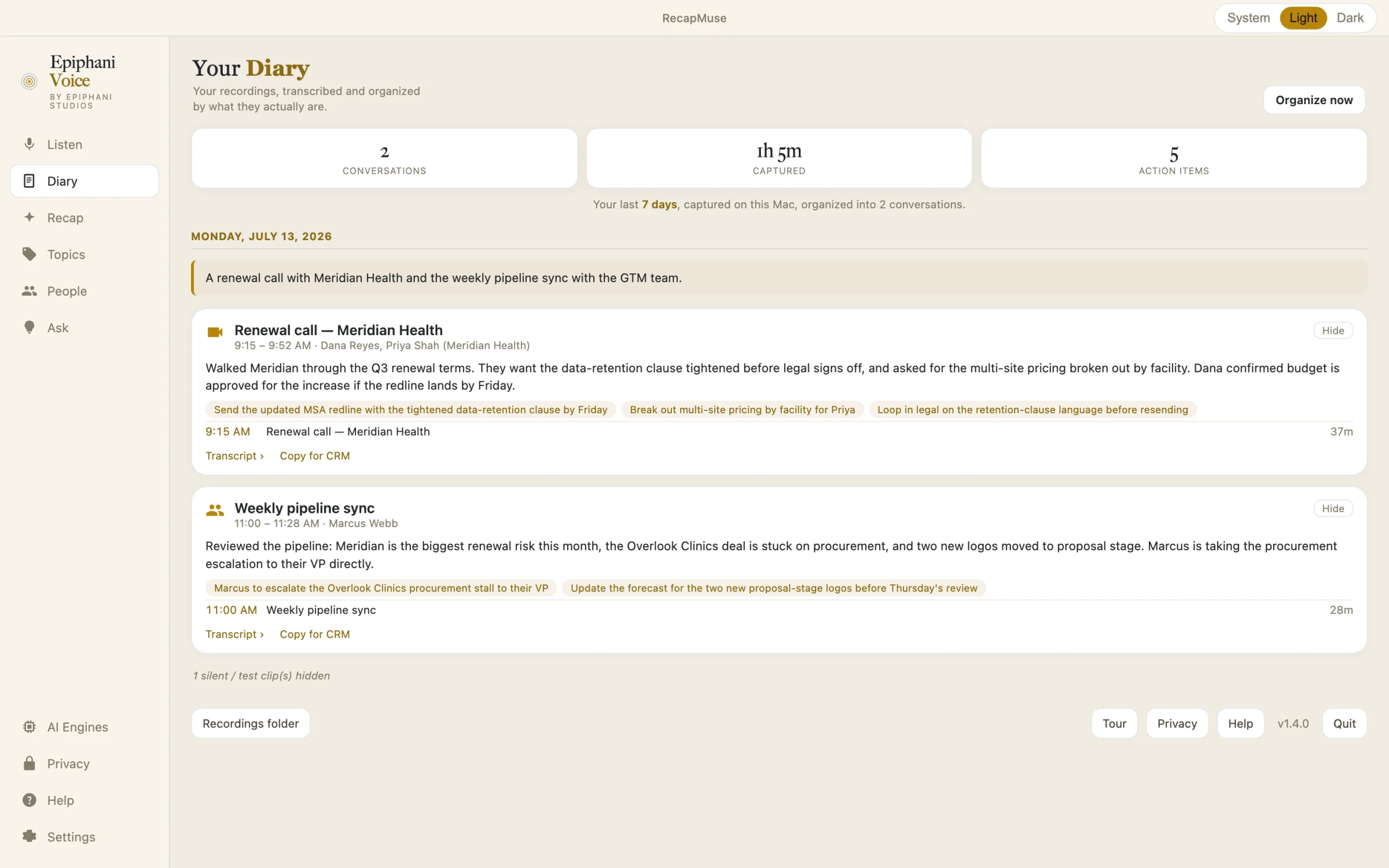
Task: Copy Weekly pipeline sync for CRM
Action: 315,634
